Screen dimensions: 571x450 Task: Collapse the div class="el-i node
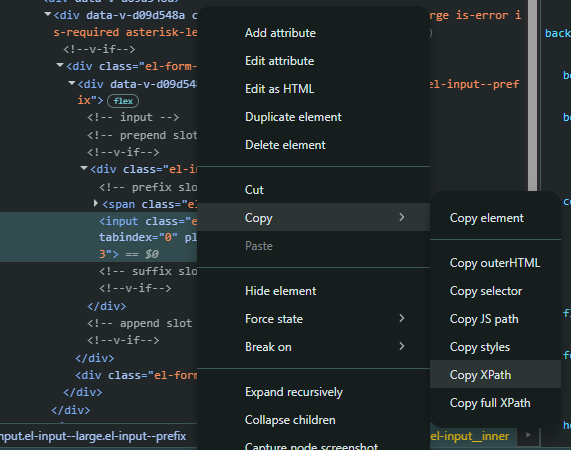coord(84,168)
